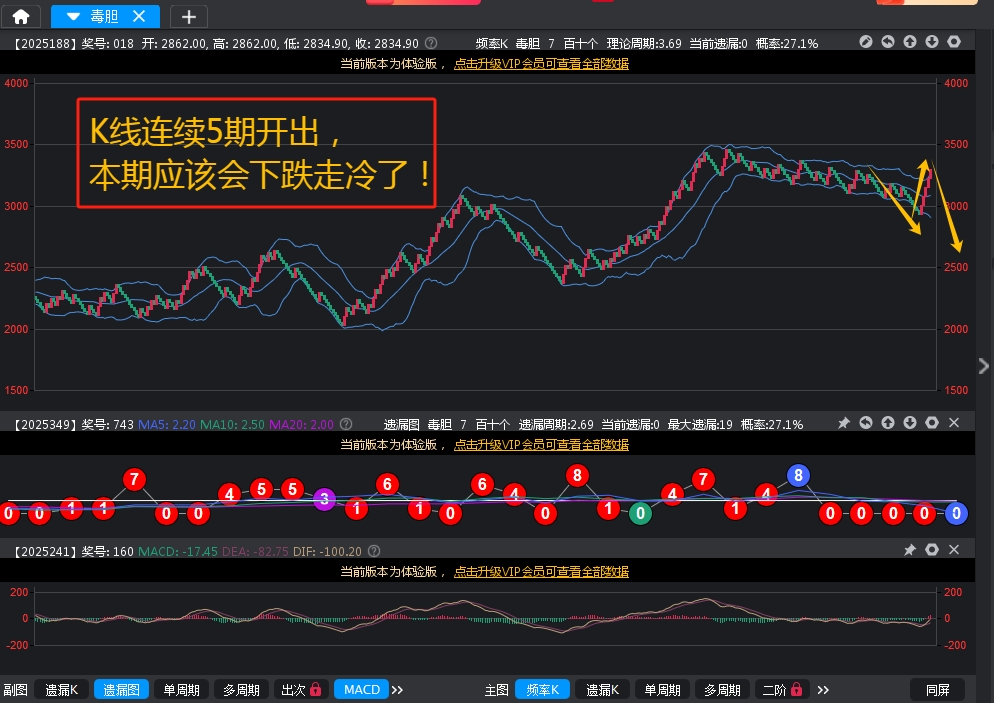Image resolution: width=994 pixels, height=703 pixels.
Task: Click undo arrow icon on main chart header
Action: pyautogui.click(x=888, y=42)
